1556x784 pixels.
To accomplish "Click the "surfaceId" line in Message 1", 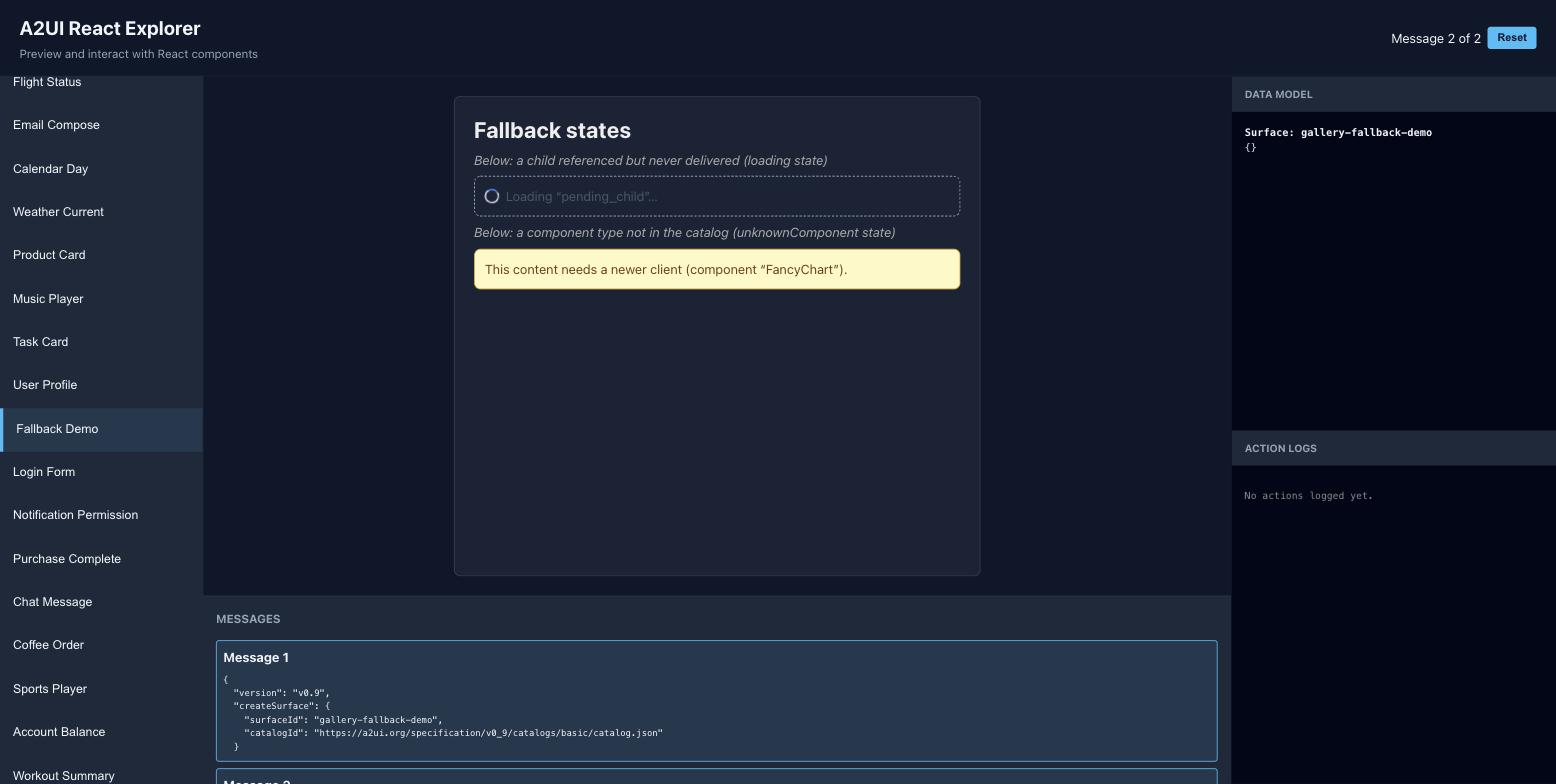I will [x=343, y=720].
